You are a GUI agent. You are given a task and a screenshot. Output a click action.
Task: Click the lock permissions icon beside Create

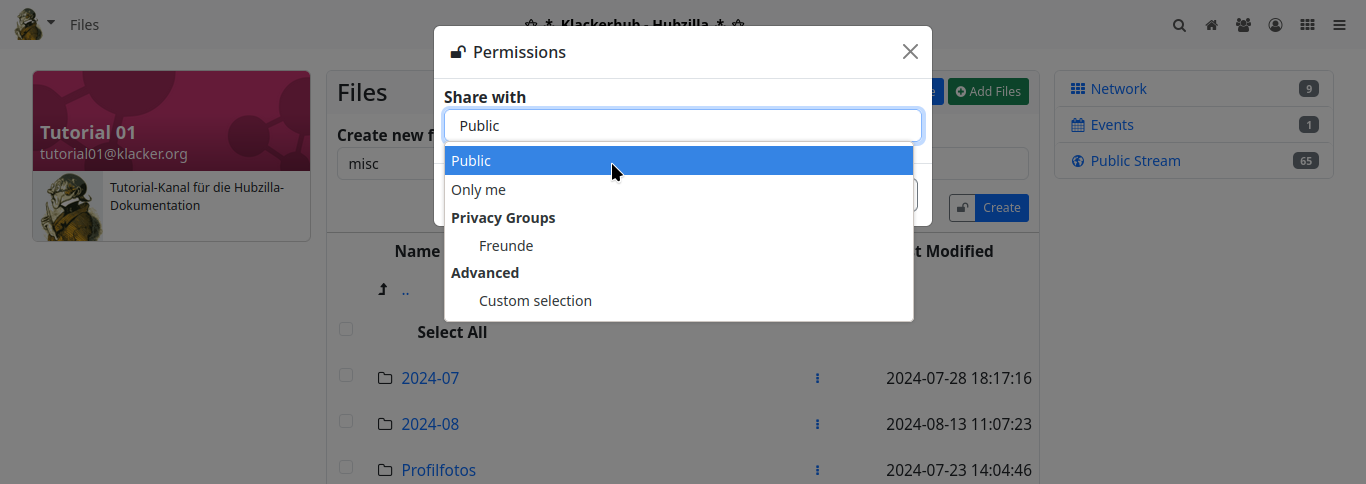(x=962, y=208)
